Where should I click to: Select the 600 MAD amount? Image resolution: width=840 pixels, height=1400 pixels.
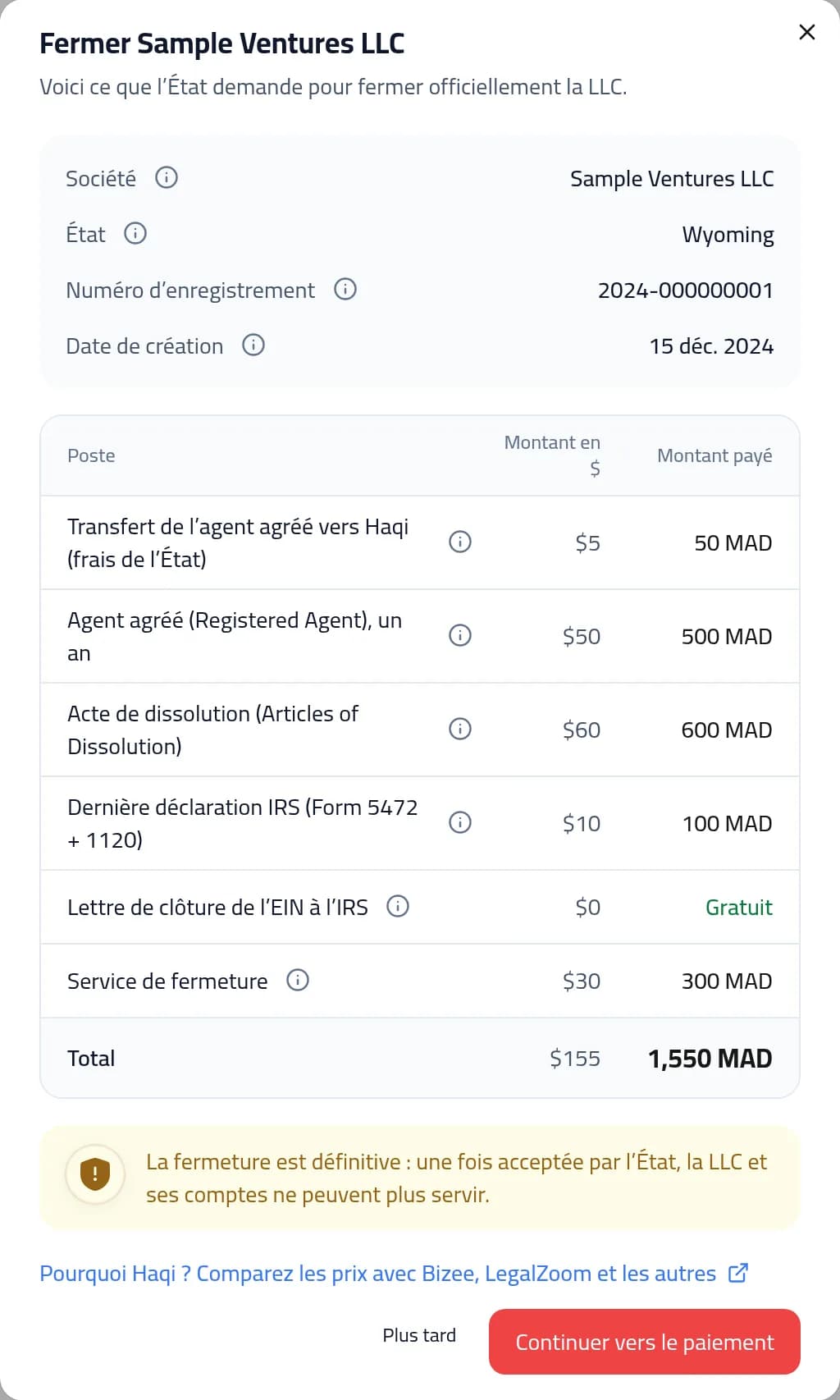pos(727,730)
